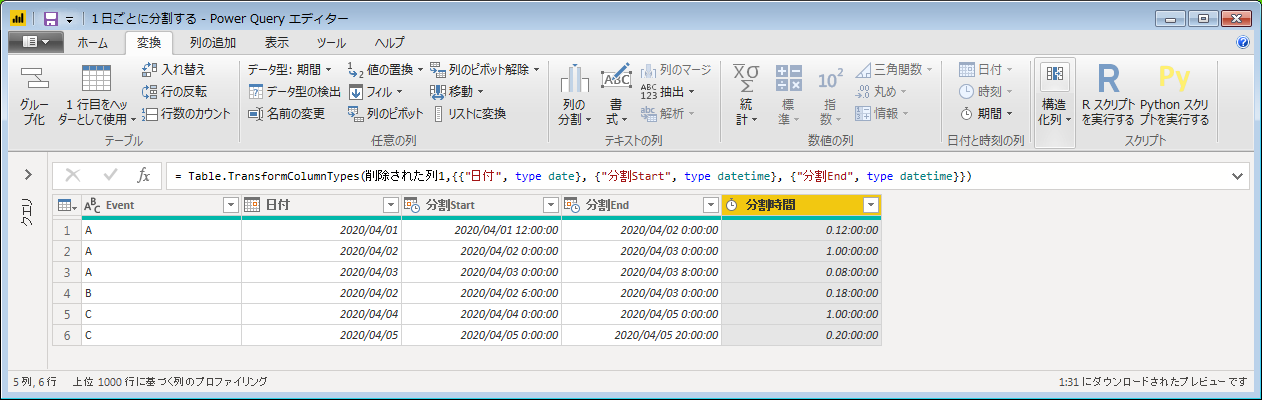Open 列のピボット解除 dropdown
This screenshot has width=1262, height=400.
point(485,70)
